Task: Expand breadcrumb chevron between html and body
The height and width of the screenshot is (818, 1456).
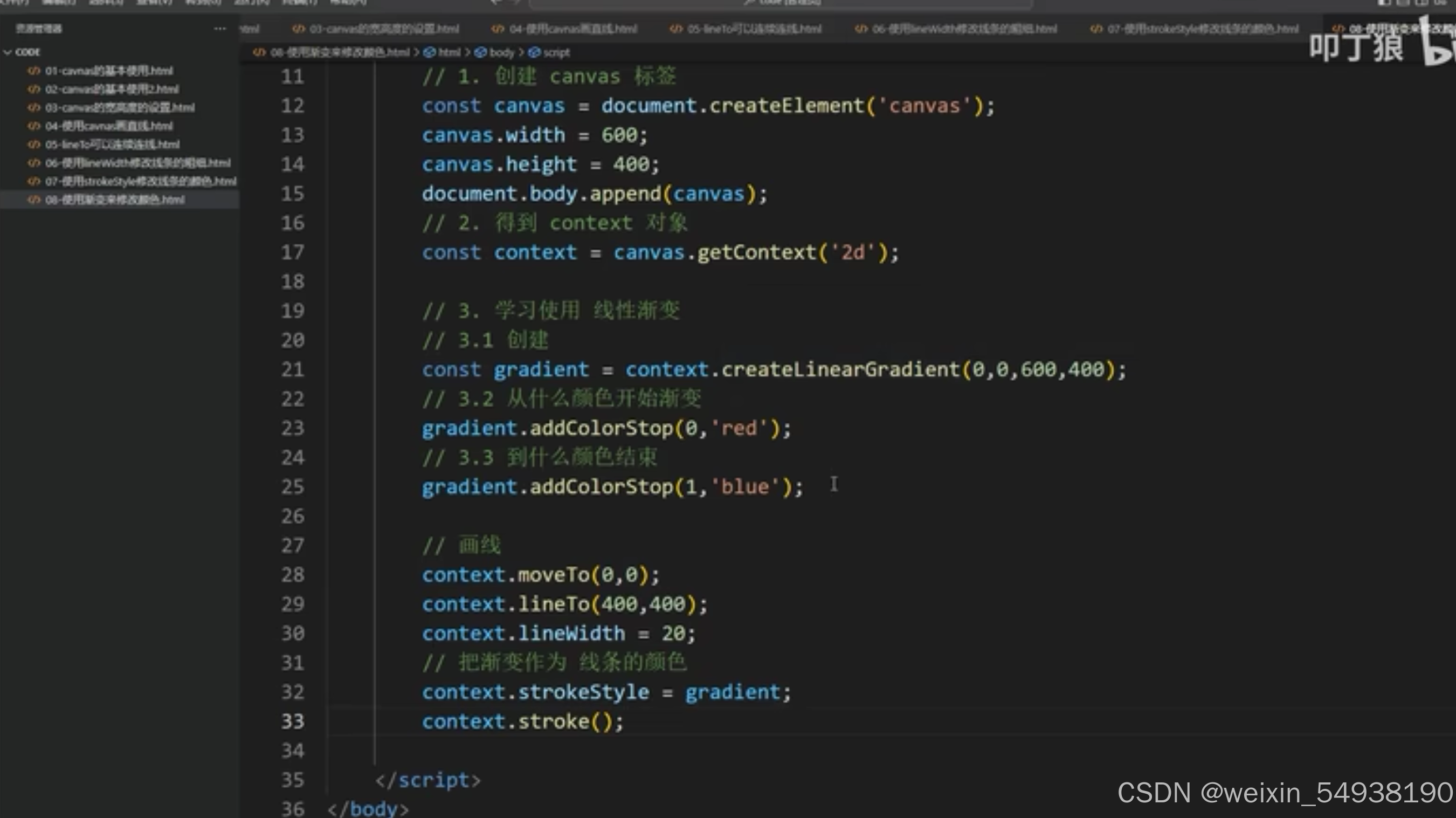Action: (x=467, y=52)
